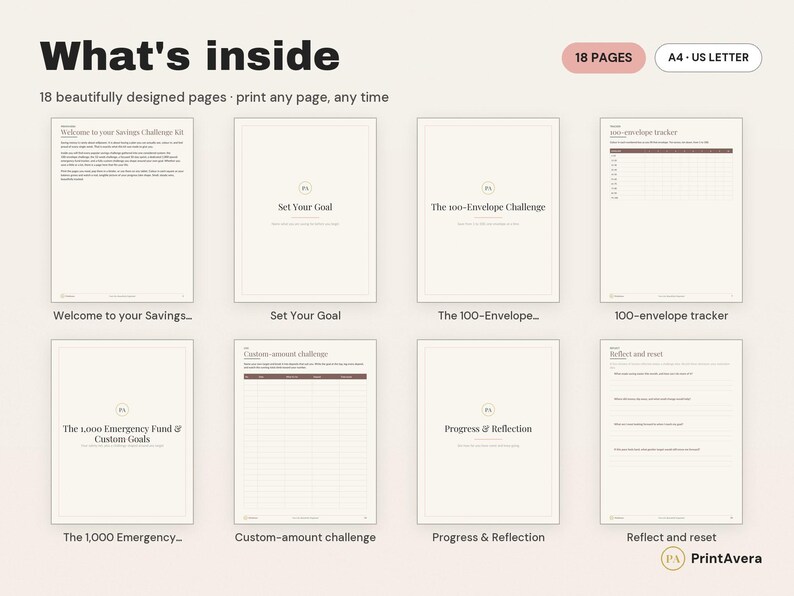This screenshot has width=794, height=596.
Task: Click the 100-envelope tracker caption
Action: coord(671,315)
